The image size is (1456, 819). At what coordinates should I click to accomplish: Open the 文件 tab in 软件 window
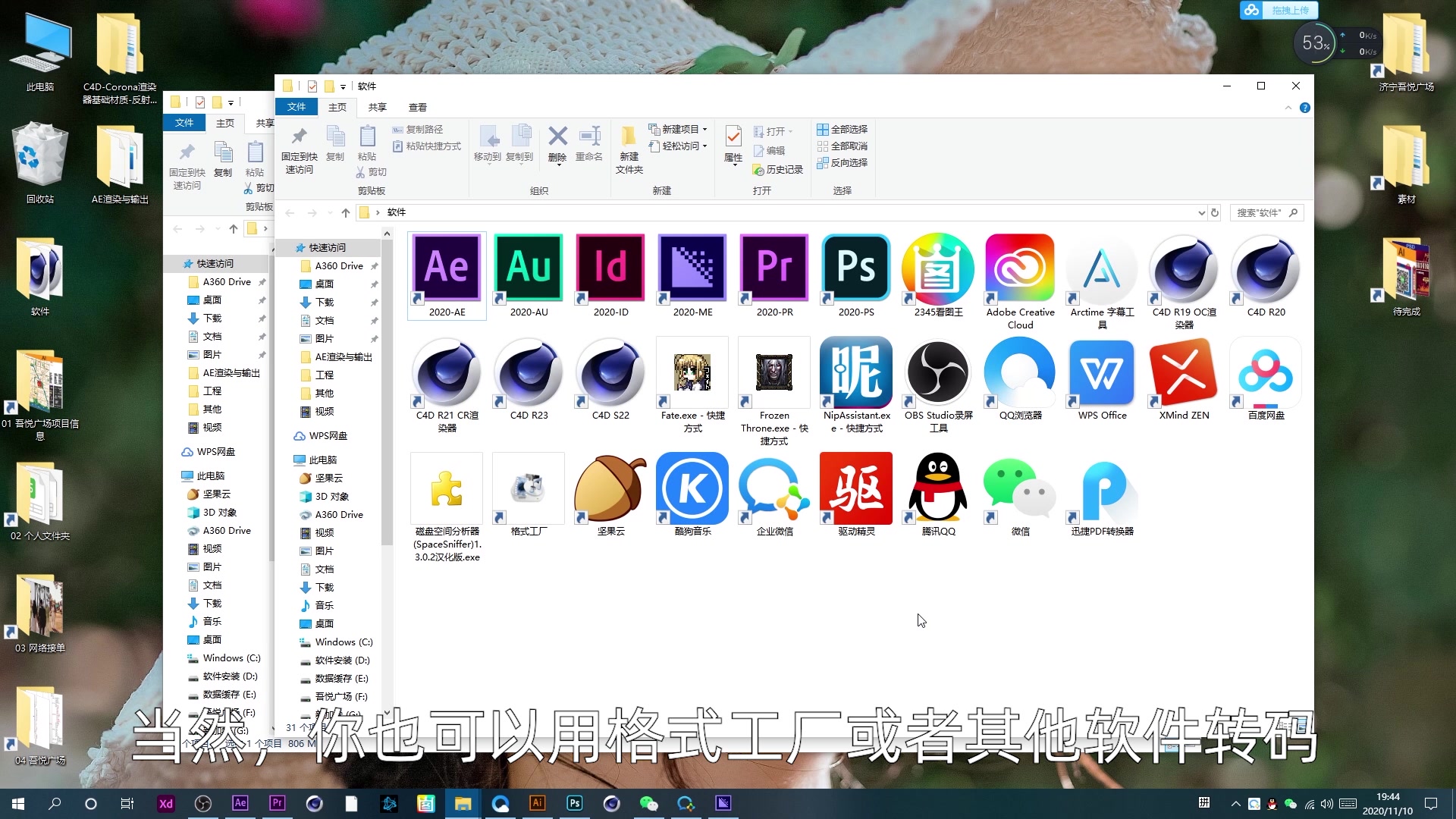coord(297,108)
